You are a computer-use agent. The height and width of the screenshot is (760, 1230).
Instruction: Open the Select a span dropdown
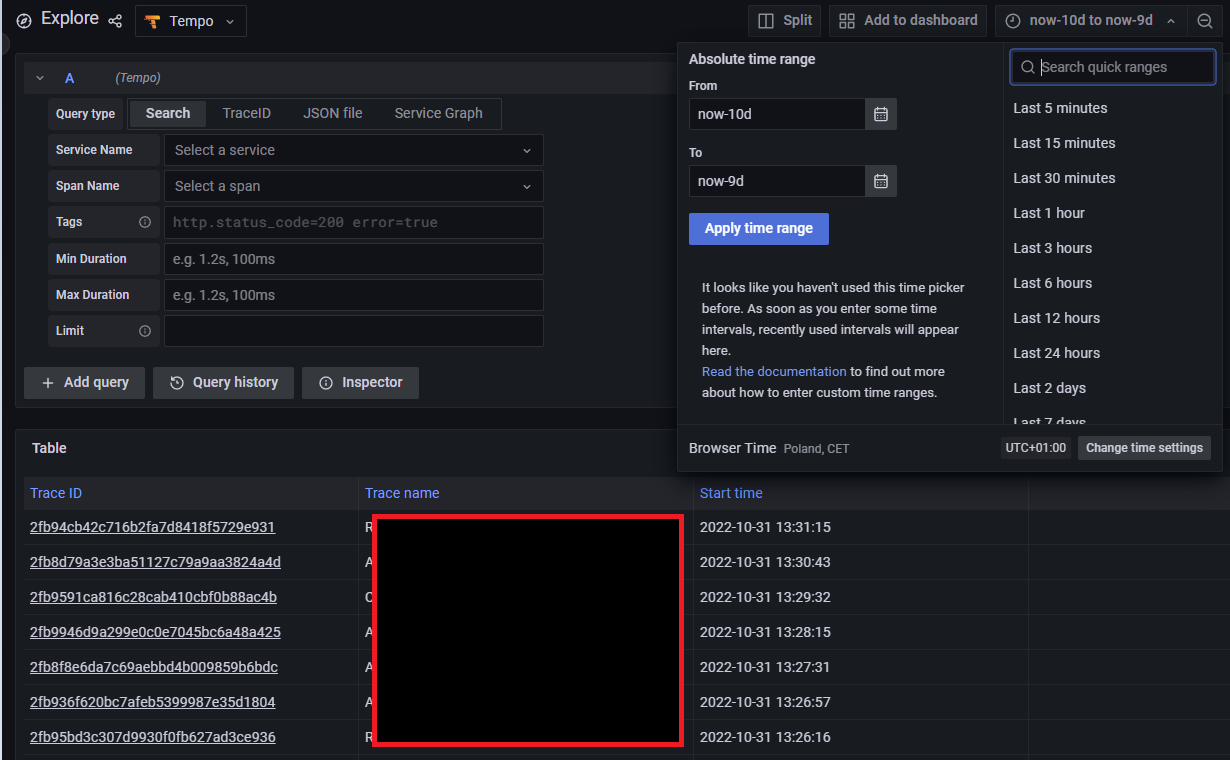[x=353, y=186]
